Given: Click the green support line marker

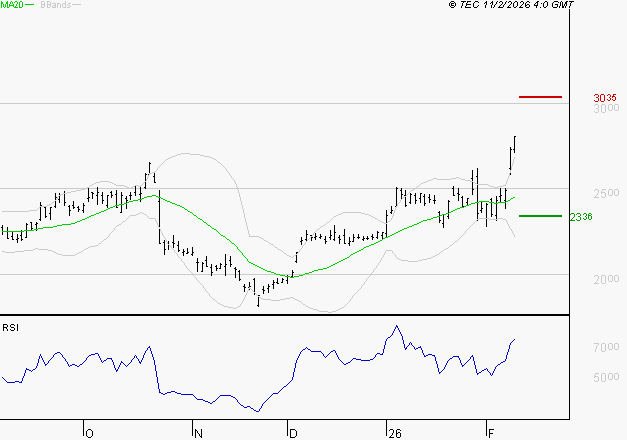Looking at the screenshot, I should (540, 216).
